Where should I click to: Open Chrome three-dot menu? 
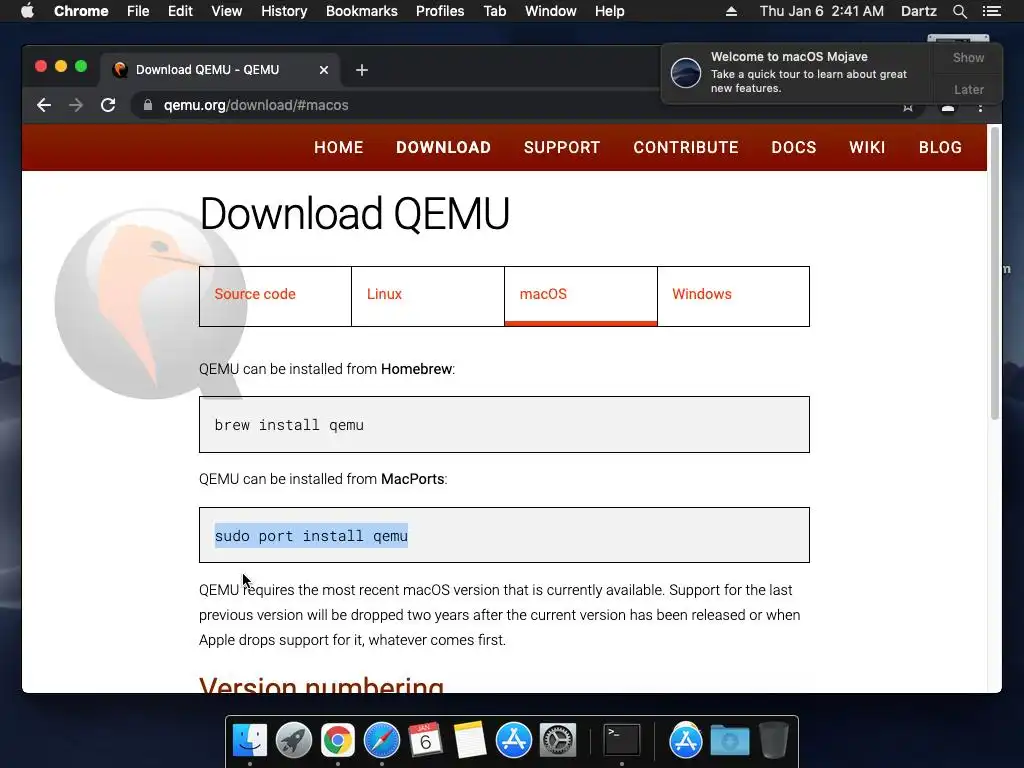coord(980,107)
